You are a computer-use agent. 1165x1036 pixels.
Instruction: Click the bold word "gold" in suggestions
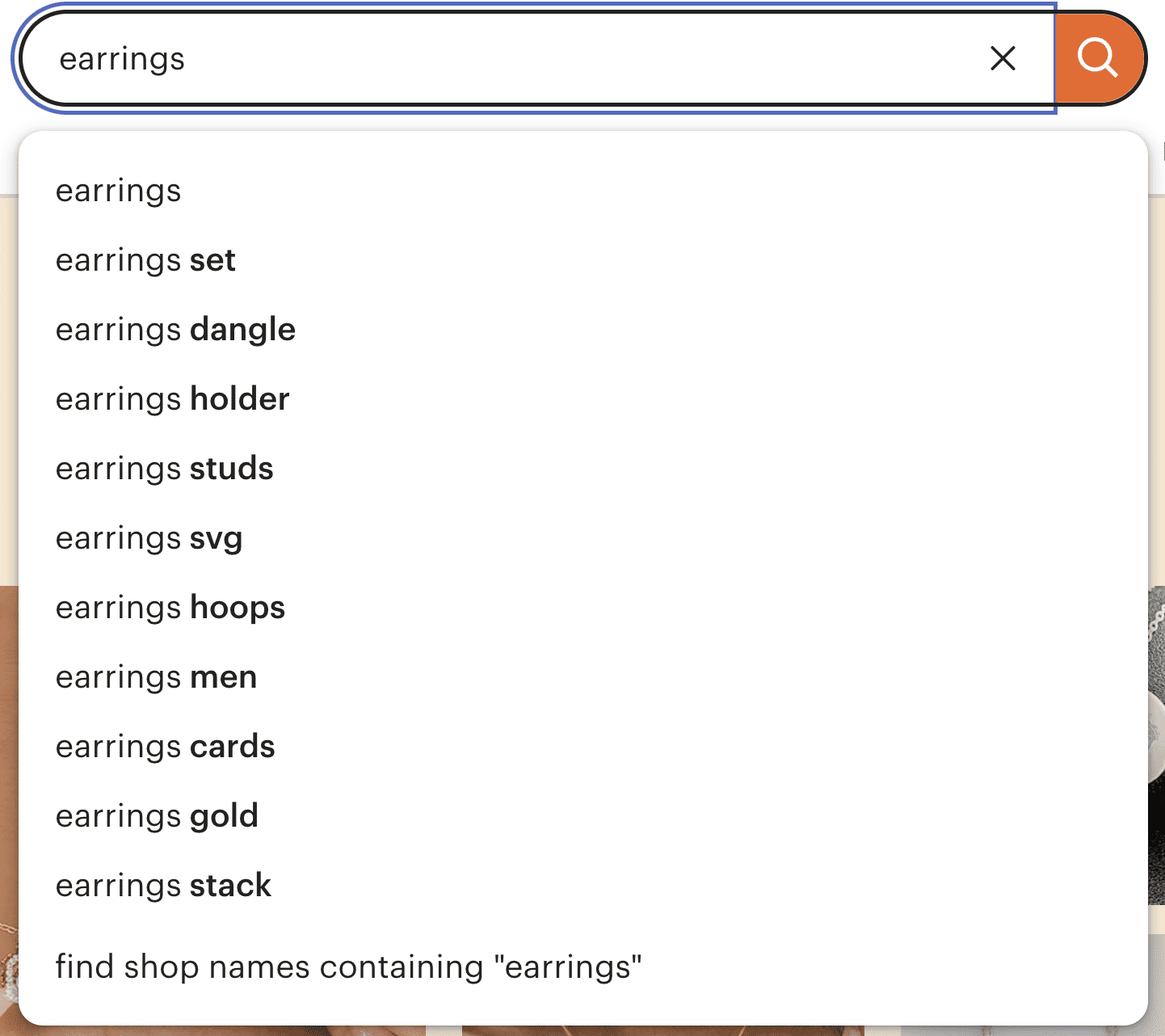(x=224, y=817)
